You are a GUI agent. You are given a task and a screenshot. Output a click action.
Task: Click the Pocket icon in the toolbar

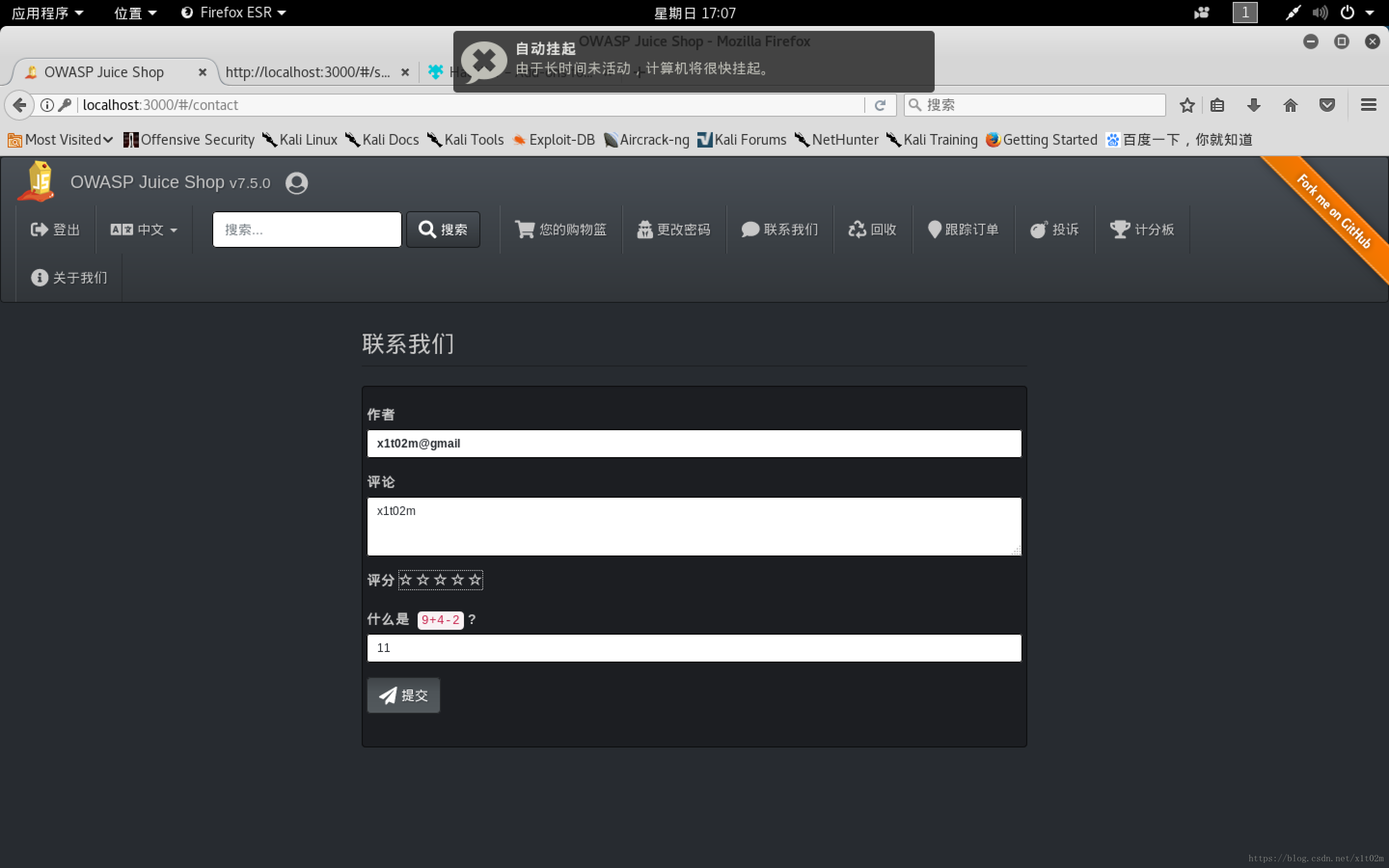tap(1327, 105)
